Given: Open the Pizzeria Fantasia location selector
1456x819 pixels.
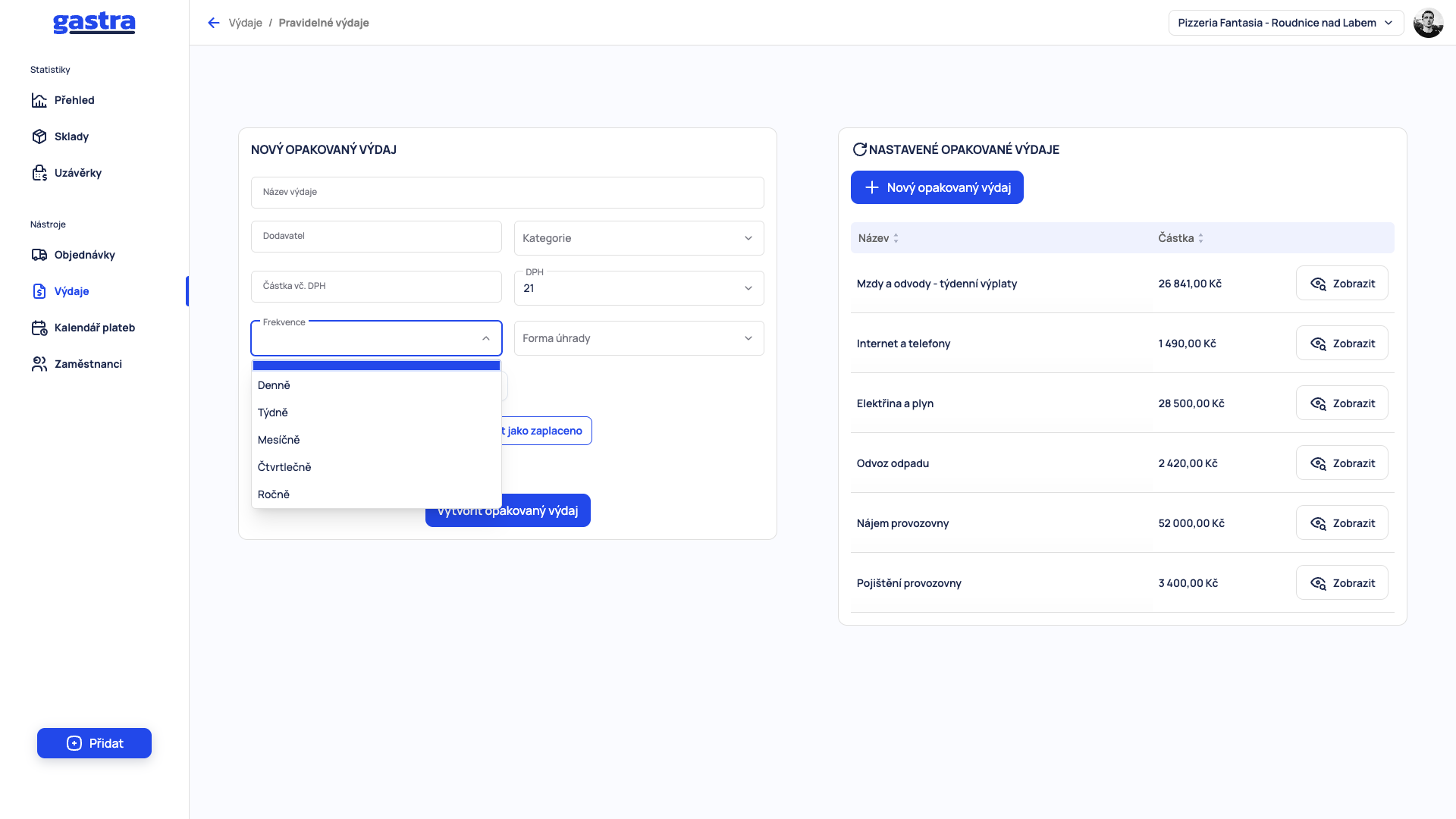Looking at the screenshot, I should pyautogui.click(x=1285, y=23).
